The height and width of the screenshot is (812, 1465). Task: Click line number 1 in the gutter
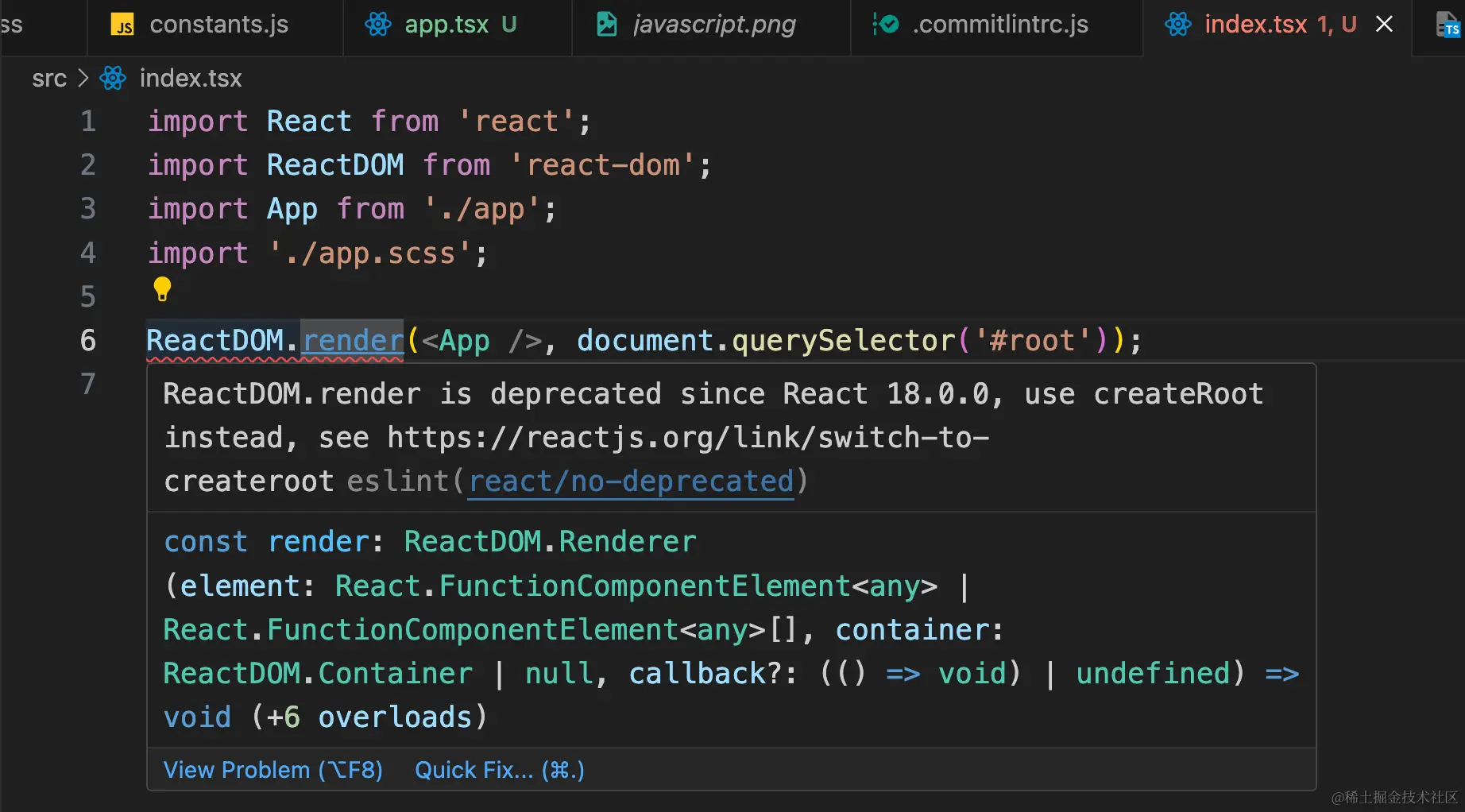tap(88, 122)
